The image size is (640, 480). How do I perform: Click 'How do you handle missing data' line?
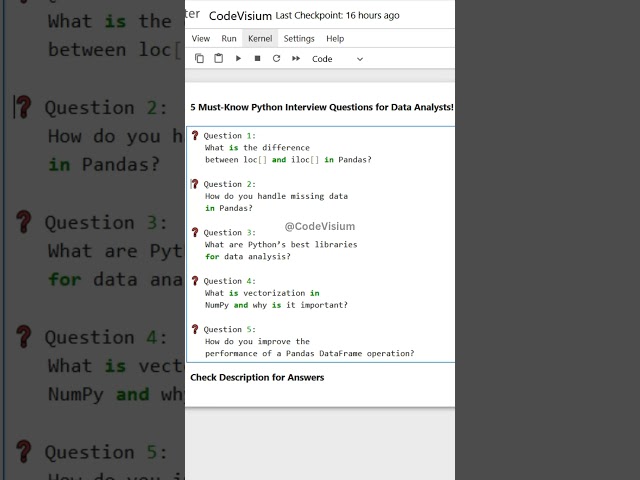click(x=276, y=196)
